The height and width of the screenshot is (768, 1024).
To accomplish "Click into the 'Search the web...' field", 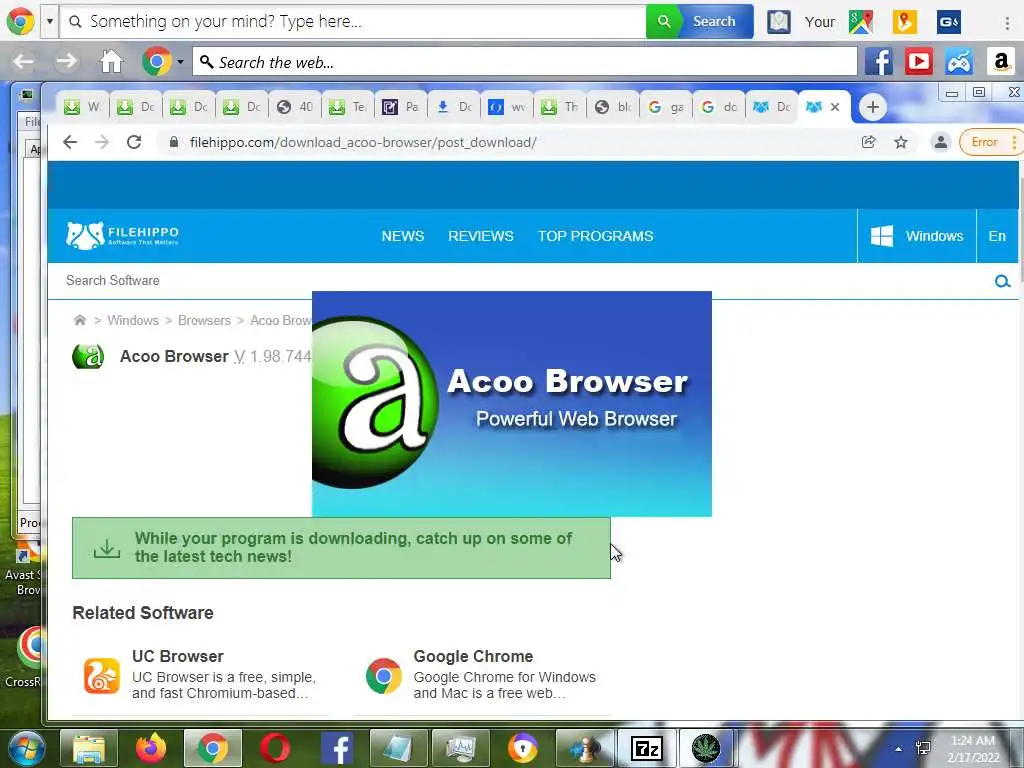I will [524, 62].
